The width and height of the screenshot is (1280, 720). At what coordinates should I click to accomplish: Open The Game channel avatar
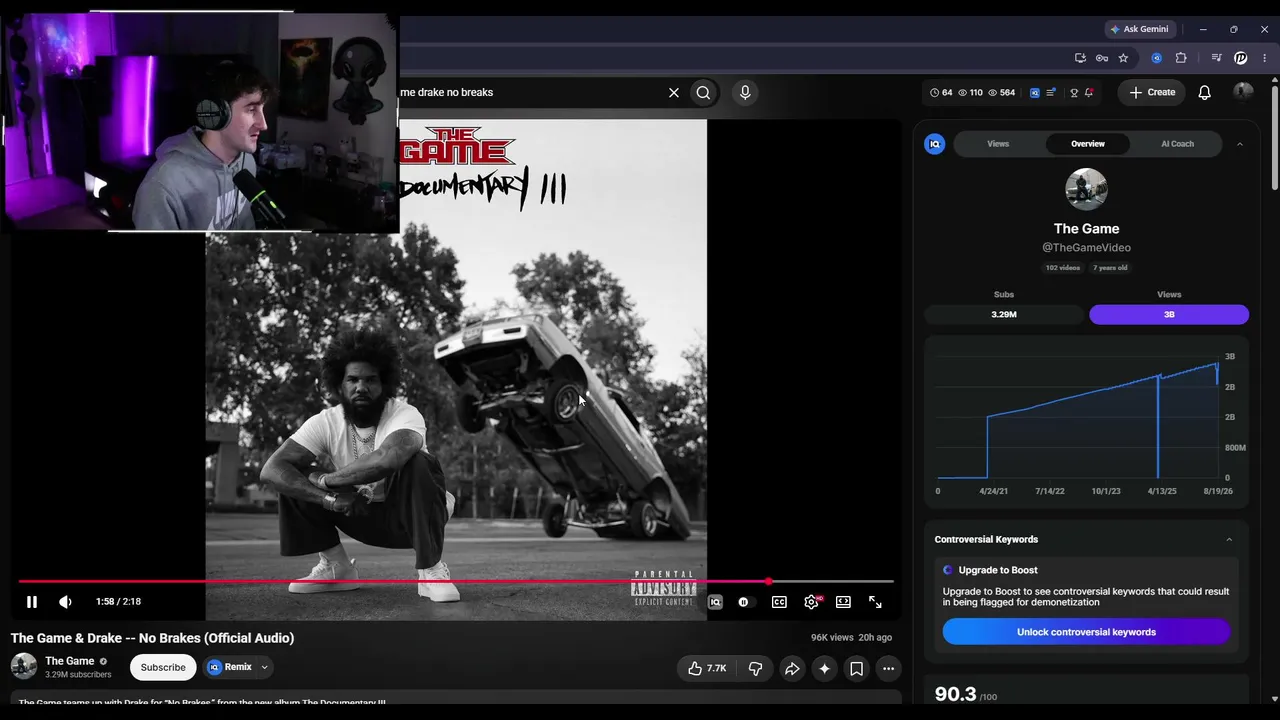pyautogui.click(x=24, y=666)
